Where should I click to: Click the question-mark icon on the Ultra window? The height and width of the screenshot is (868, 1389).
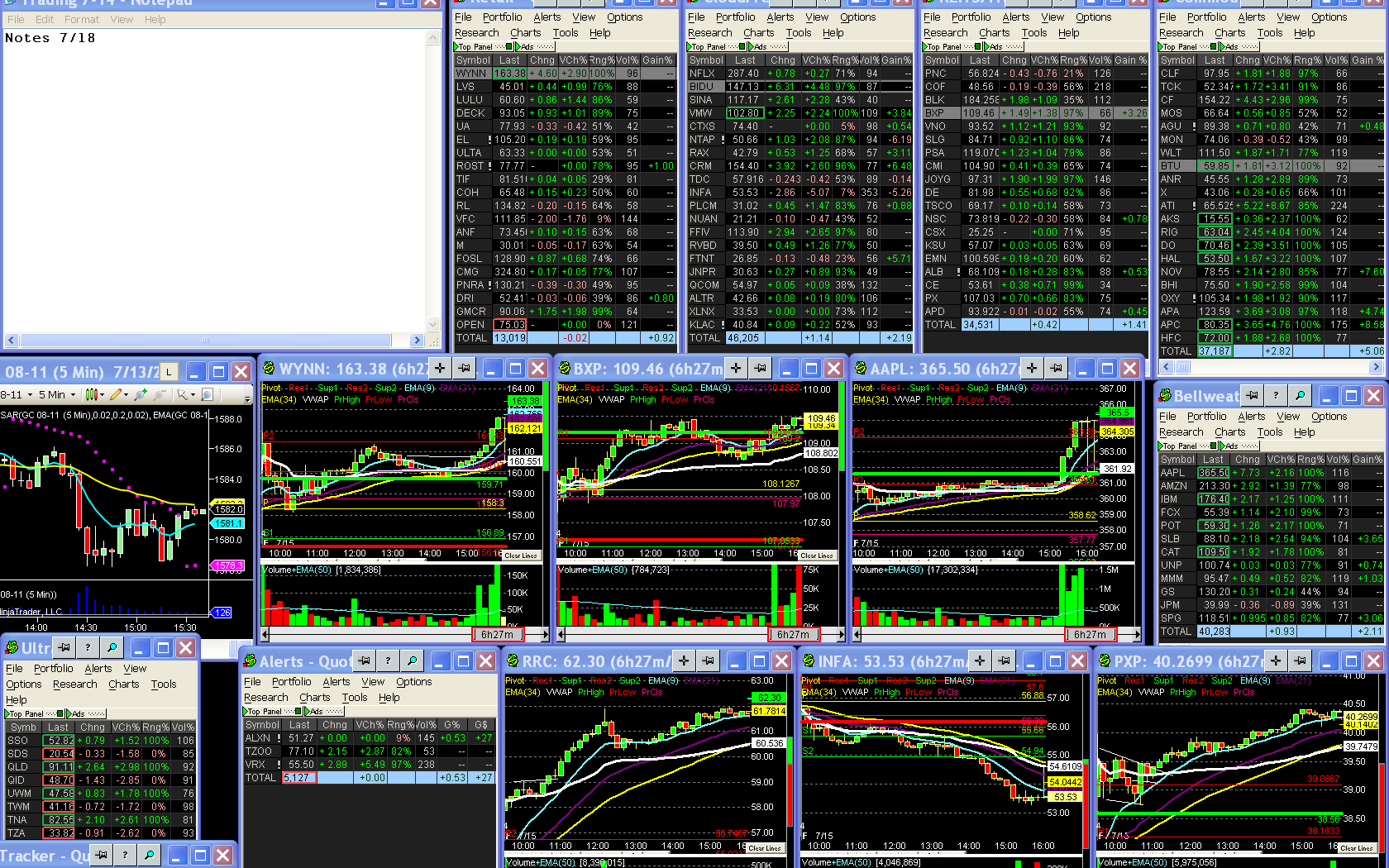[88, 647]
